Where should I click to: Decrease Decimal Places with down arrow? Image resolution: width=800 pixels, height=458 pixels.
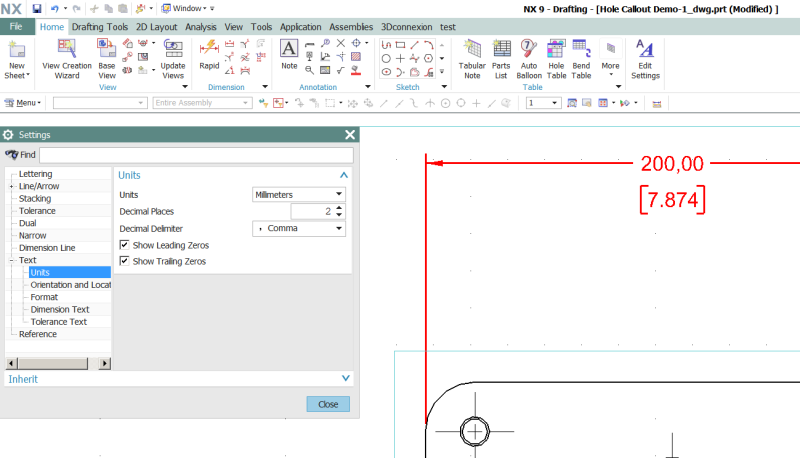click(x=339, y=215)
